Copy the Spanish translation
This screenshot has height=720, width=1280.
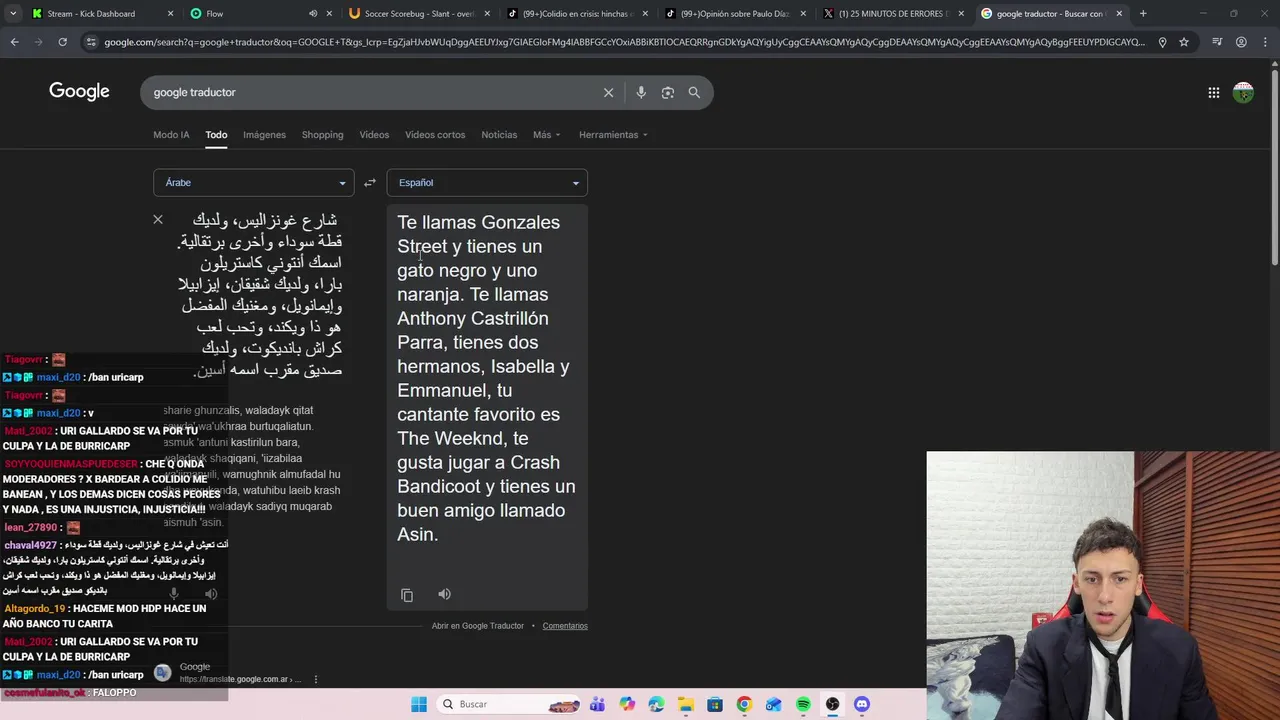pos(407,595)
